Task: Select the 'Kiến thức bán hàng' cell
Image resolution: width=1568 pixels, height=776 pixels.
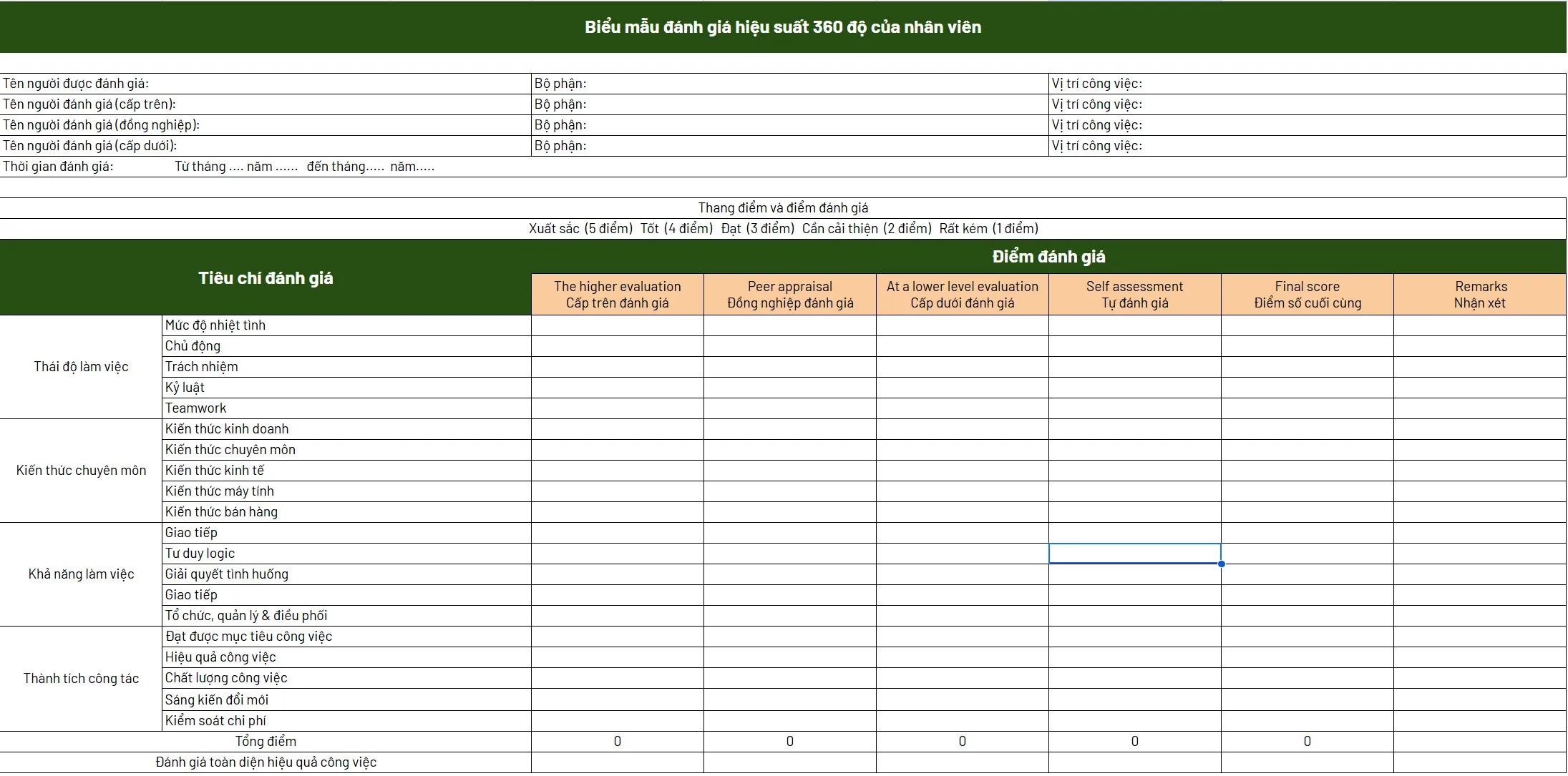Action: [347, 512]
